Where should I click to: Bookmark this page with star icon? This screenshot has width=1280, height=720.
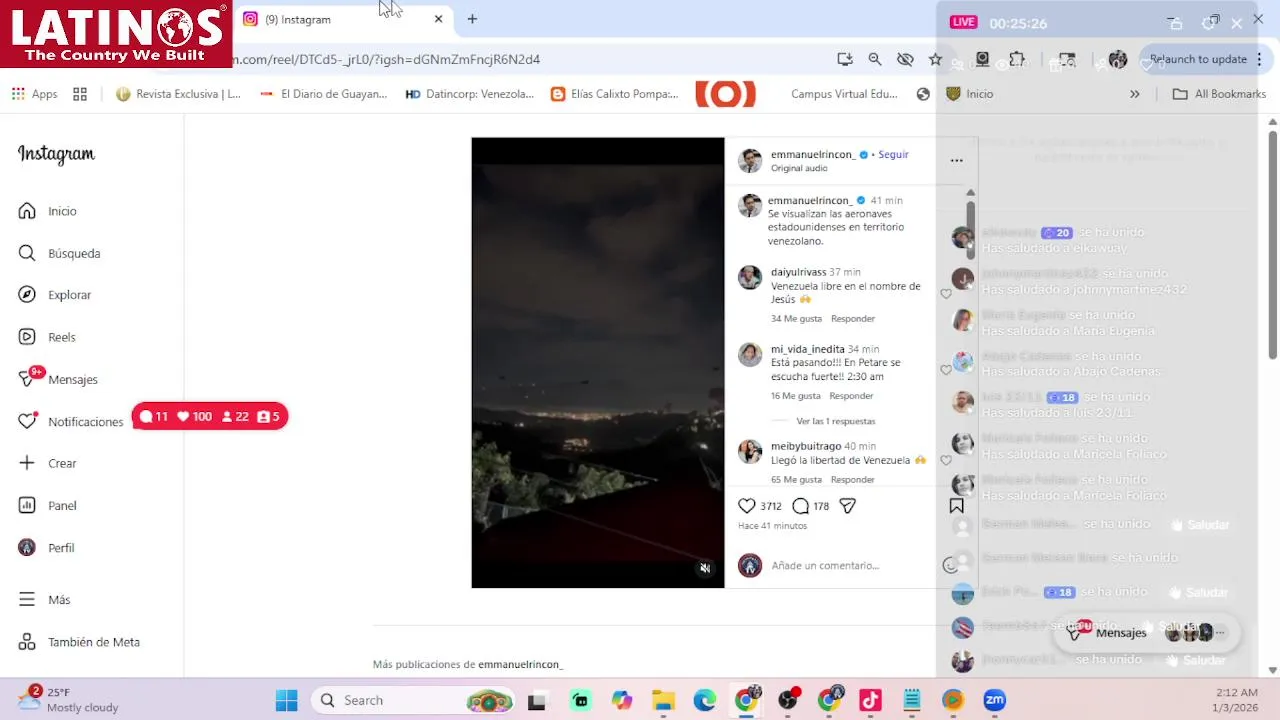tap(935, 59)
